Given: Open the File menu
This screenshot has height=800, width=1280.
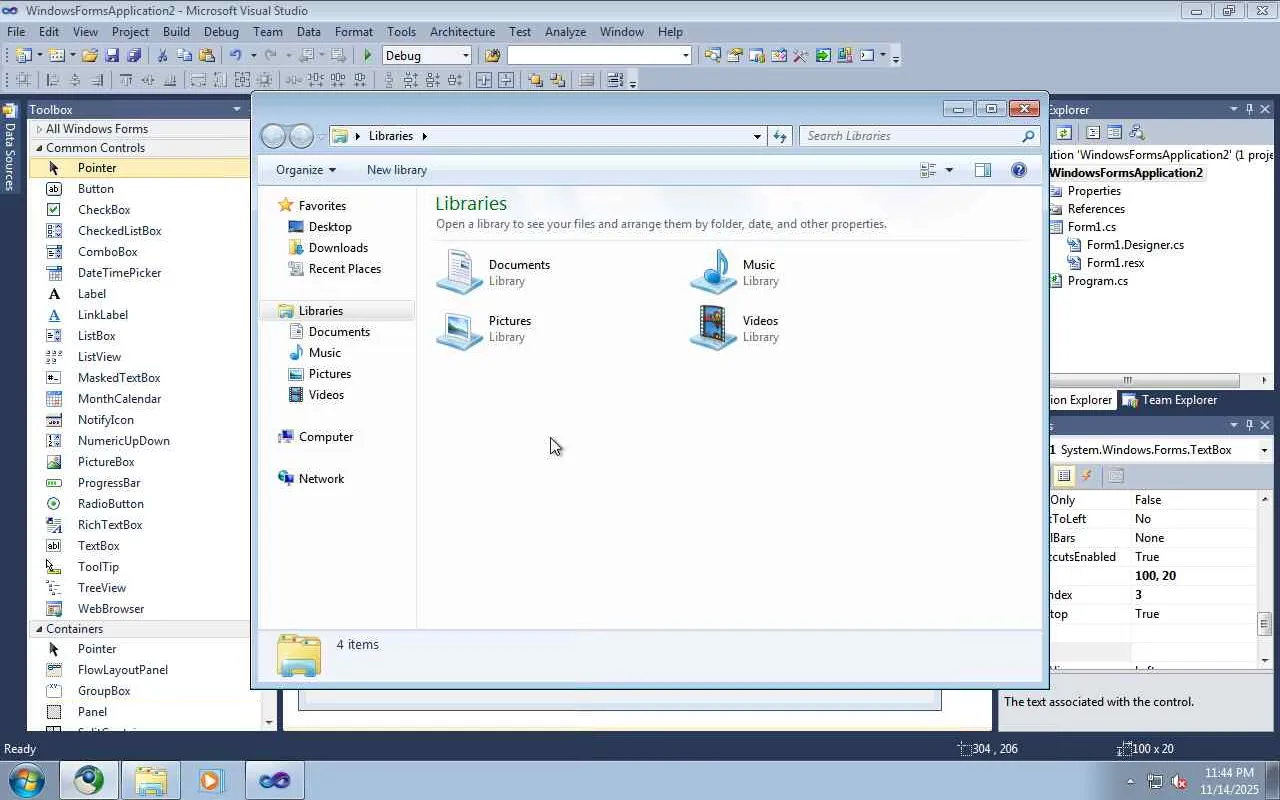Looking at the screenshot, I should click(x=16, y=31).
